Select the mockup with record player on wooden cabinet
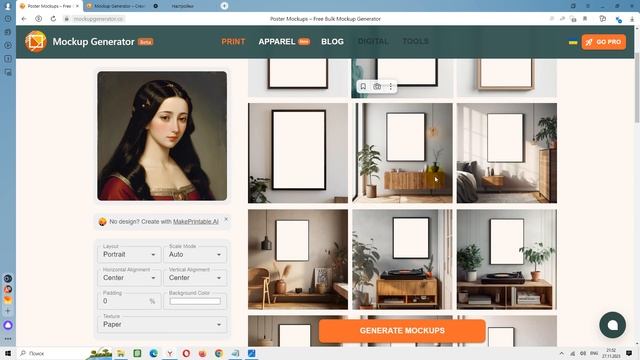Image resolution: width=640 pixels, height=360 pixels. coord(402,260)
